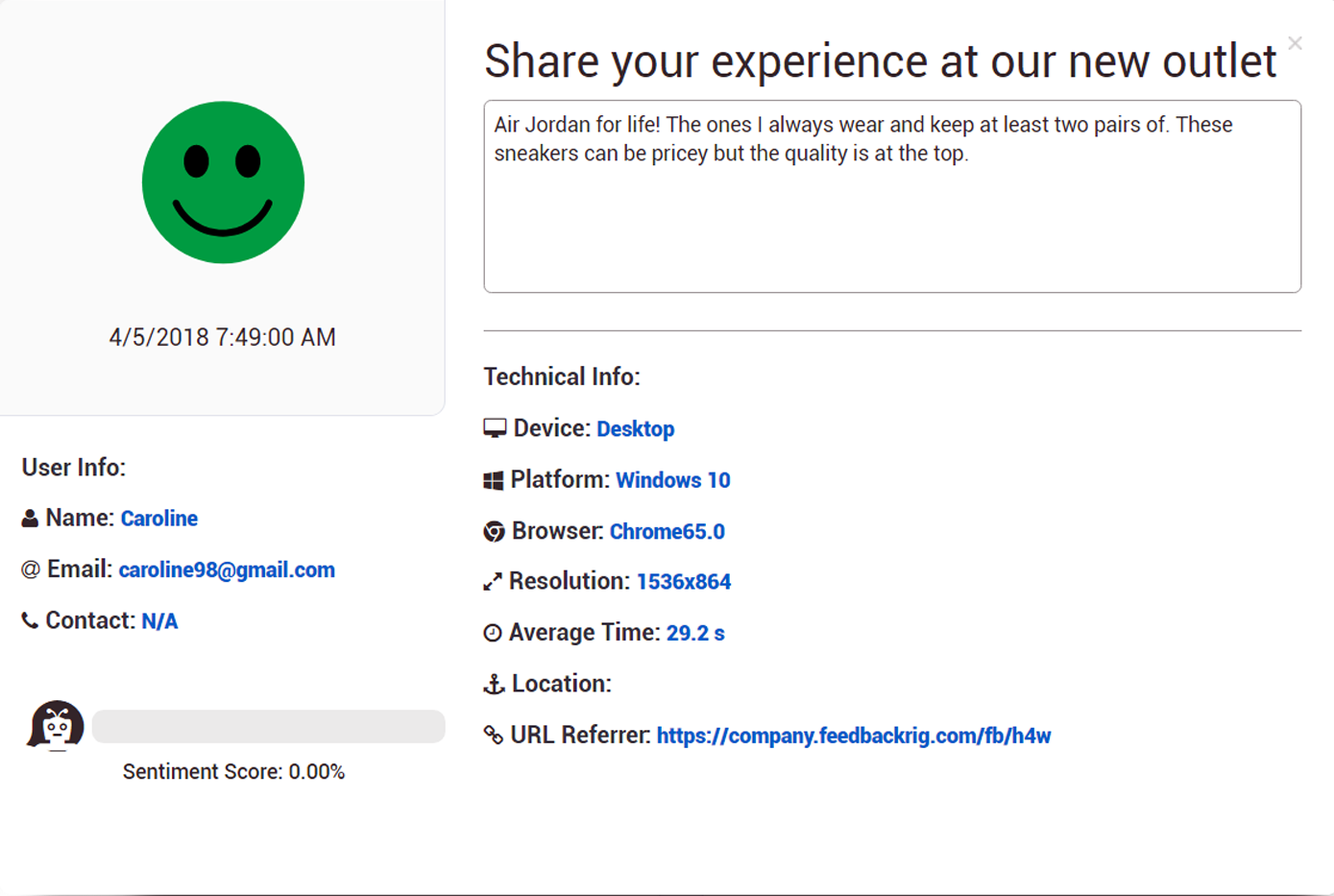This screenshot has height=896, width=1334.
Task: Click the sentiment score progress bar
Action: click(269, 726)
